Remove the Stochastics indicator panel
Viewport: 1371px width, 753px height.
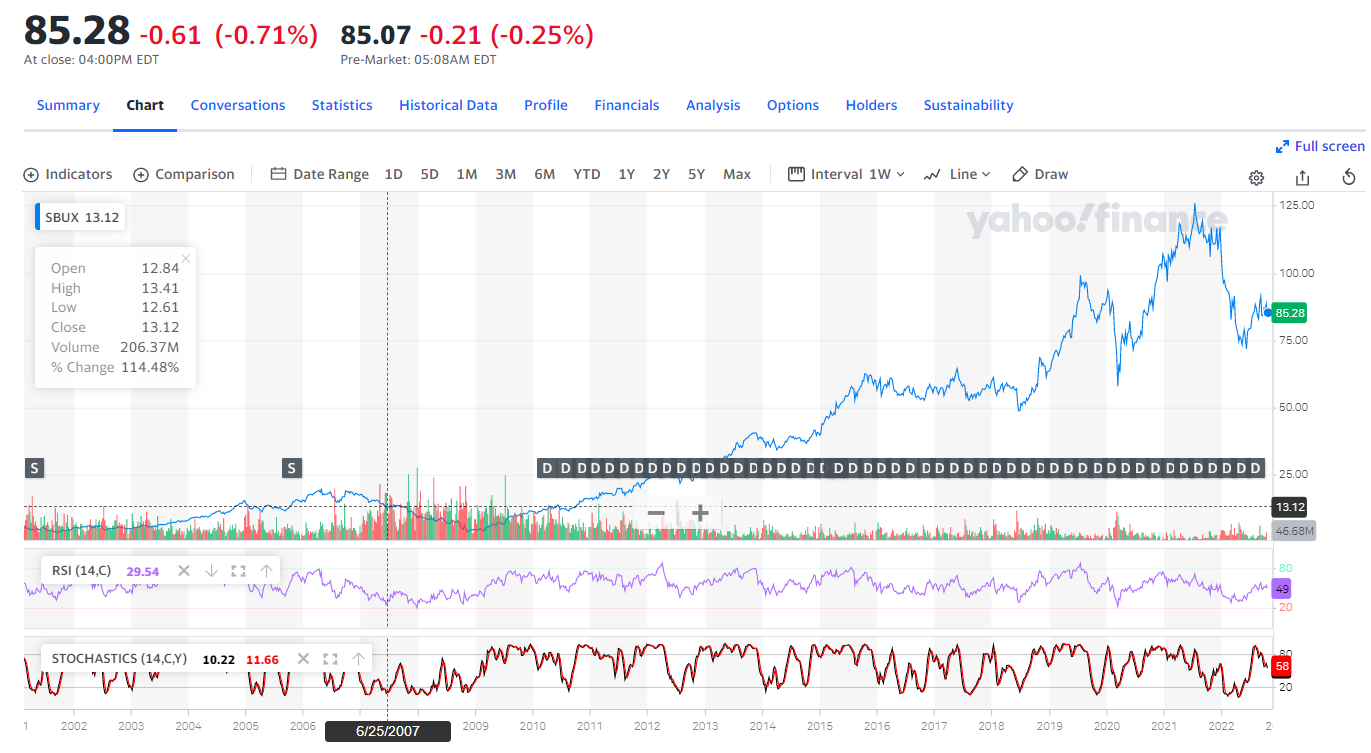(303, 659)
